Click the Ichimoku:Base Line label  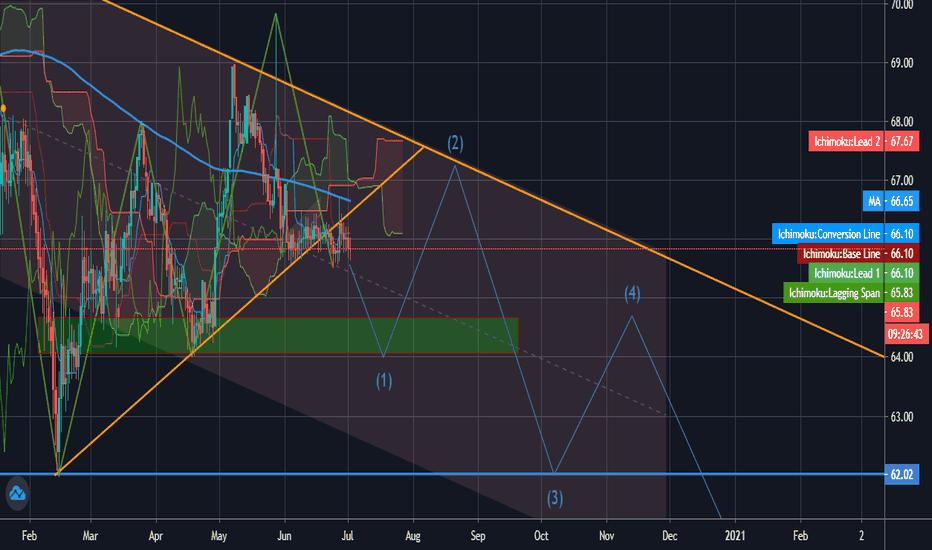[858, 254]
